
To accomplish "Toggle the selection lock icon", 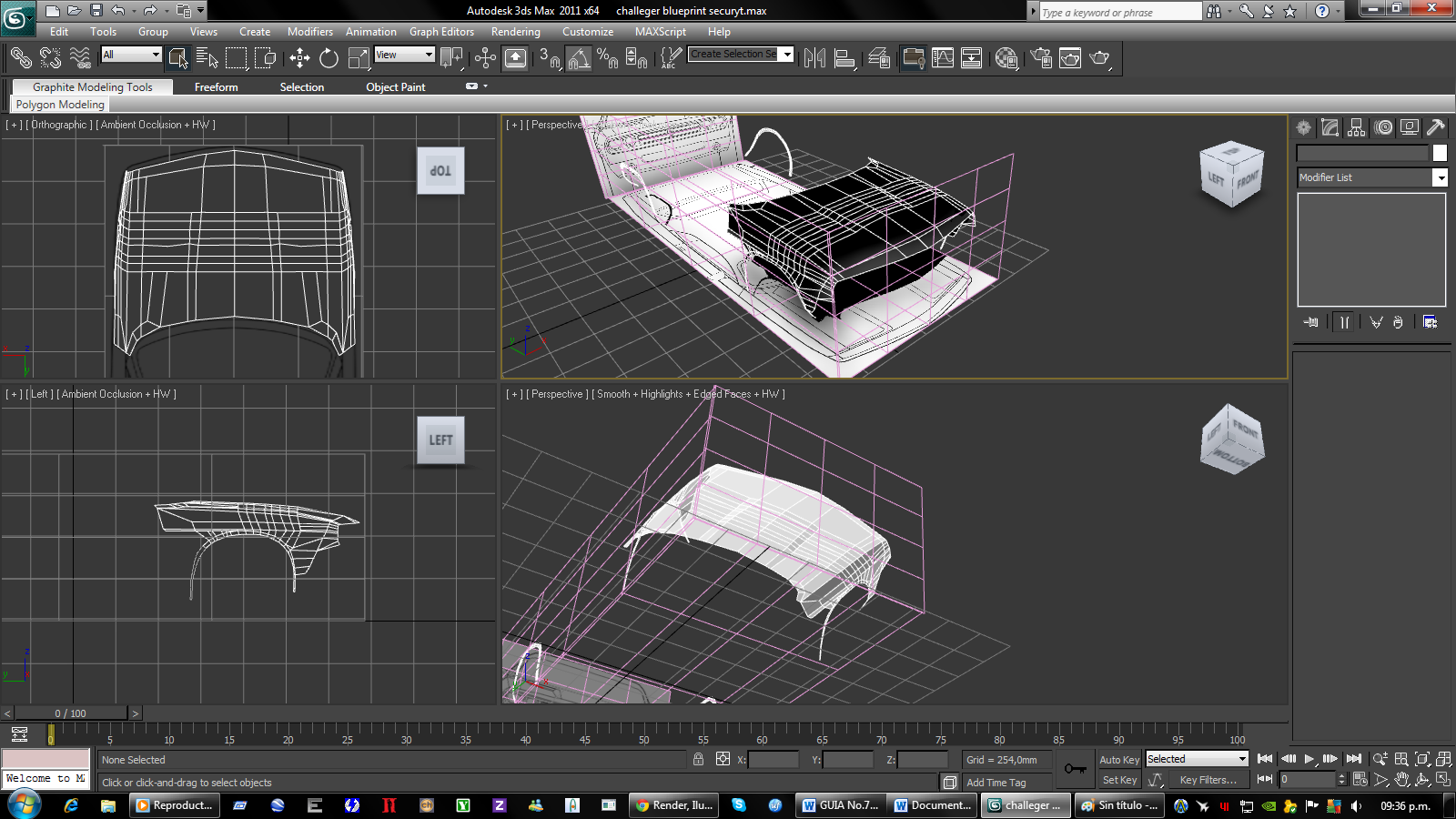I will tap(698, 759).
